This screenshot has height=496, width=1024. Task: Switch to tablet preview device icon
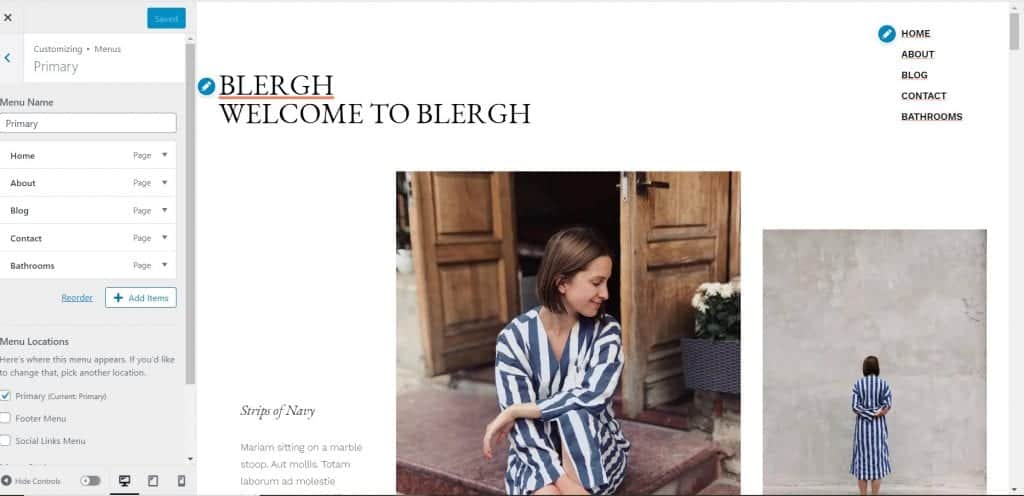153,481
